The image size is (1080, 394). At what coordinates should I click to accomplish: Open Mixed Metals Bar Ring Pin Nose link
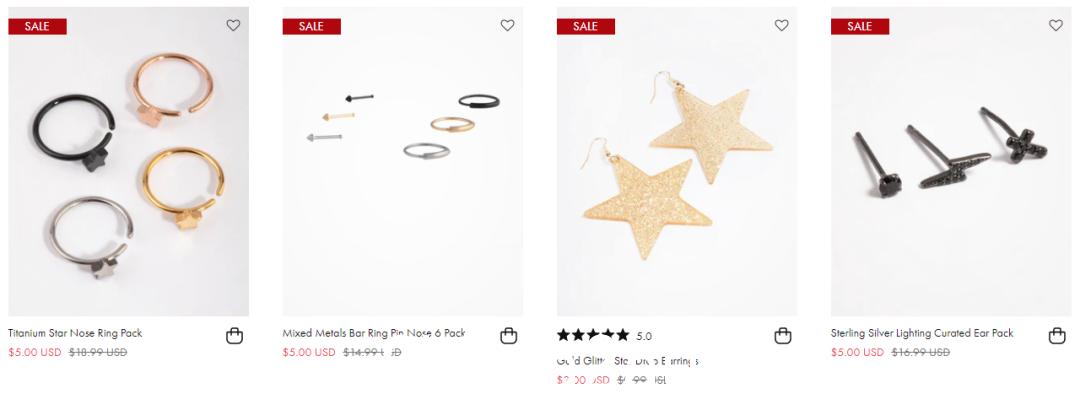coord(374,333)
